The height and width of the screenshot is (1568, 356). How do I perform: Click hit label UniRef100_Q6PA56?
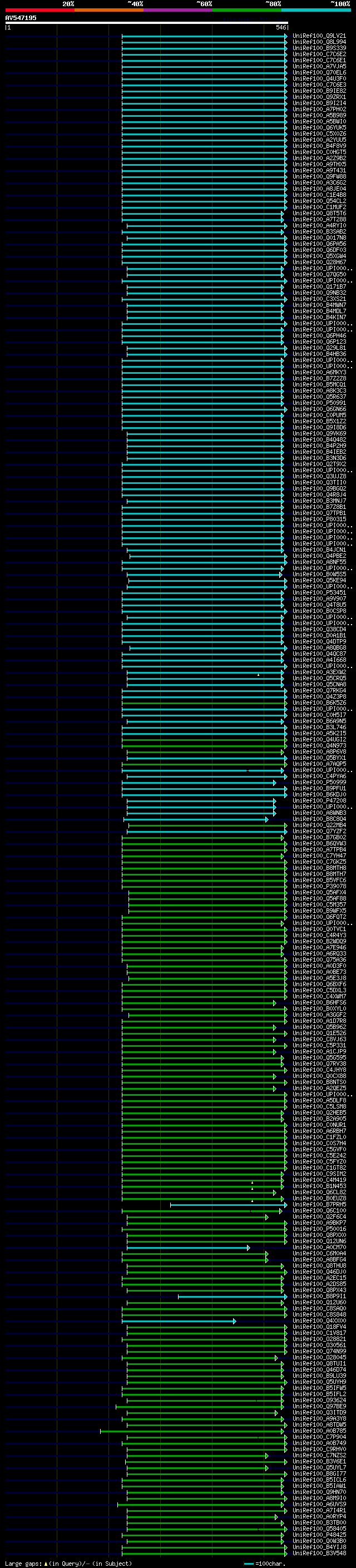[x=319, y=244]
